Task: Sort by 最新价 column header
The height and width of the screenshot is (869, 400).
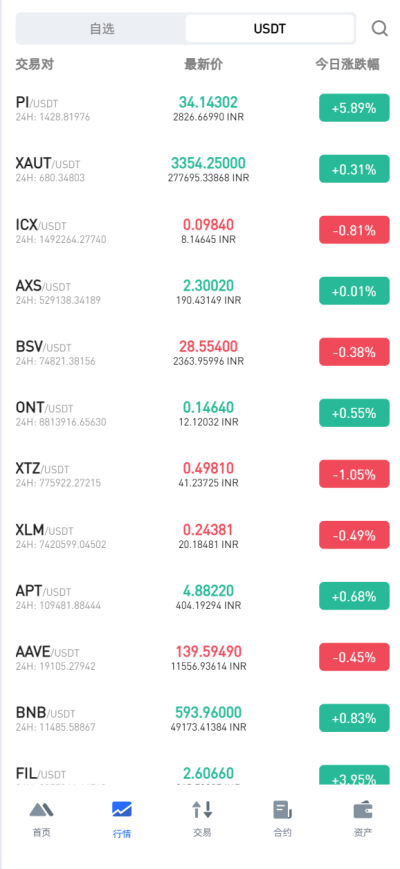Action: click(x=203, y=64)
